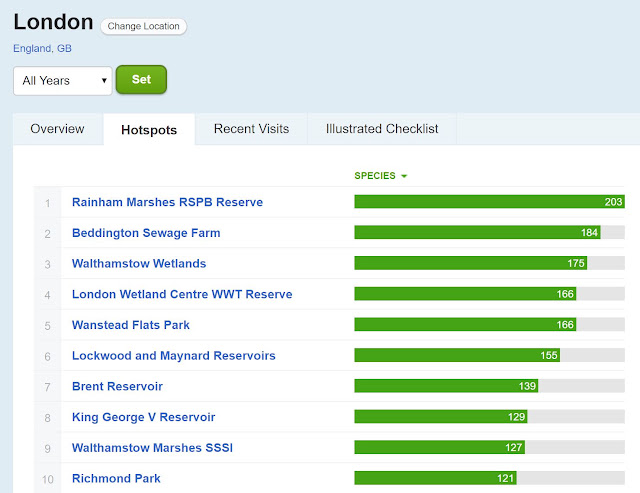Switch to the Overview tab
Screen dimensions: 640x493
pyautogui.click(x=58, y=129)
